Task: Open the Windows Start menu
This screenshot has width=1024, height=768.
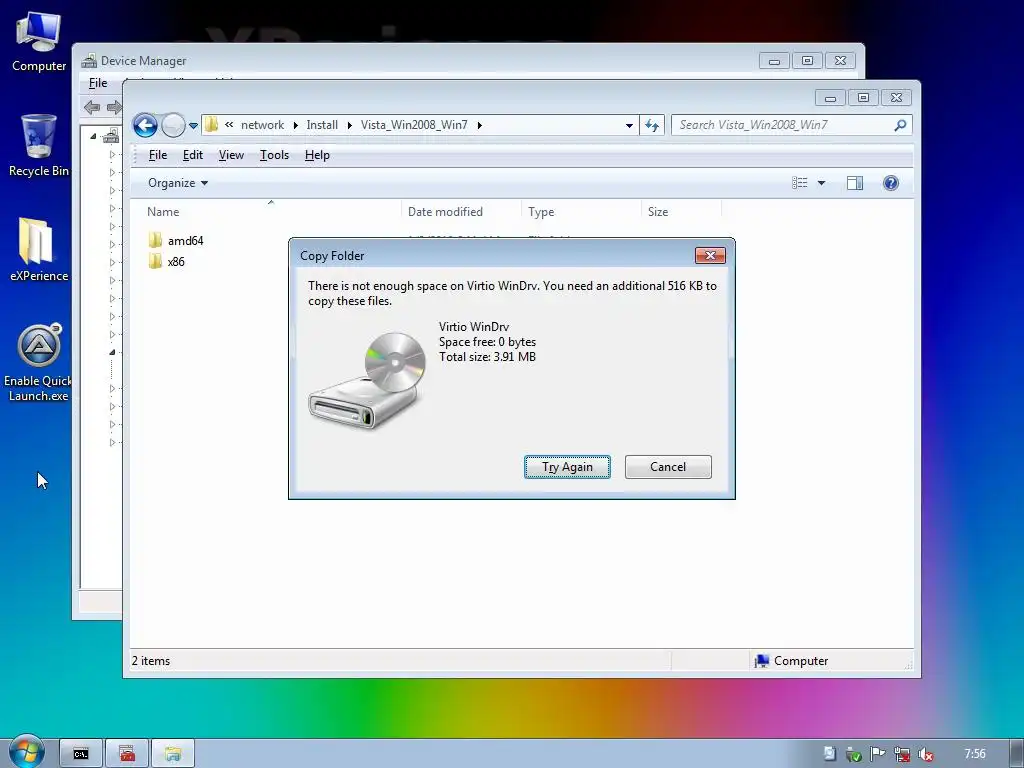Action: pos(27,752)
